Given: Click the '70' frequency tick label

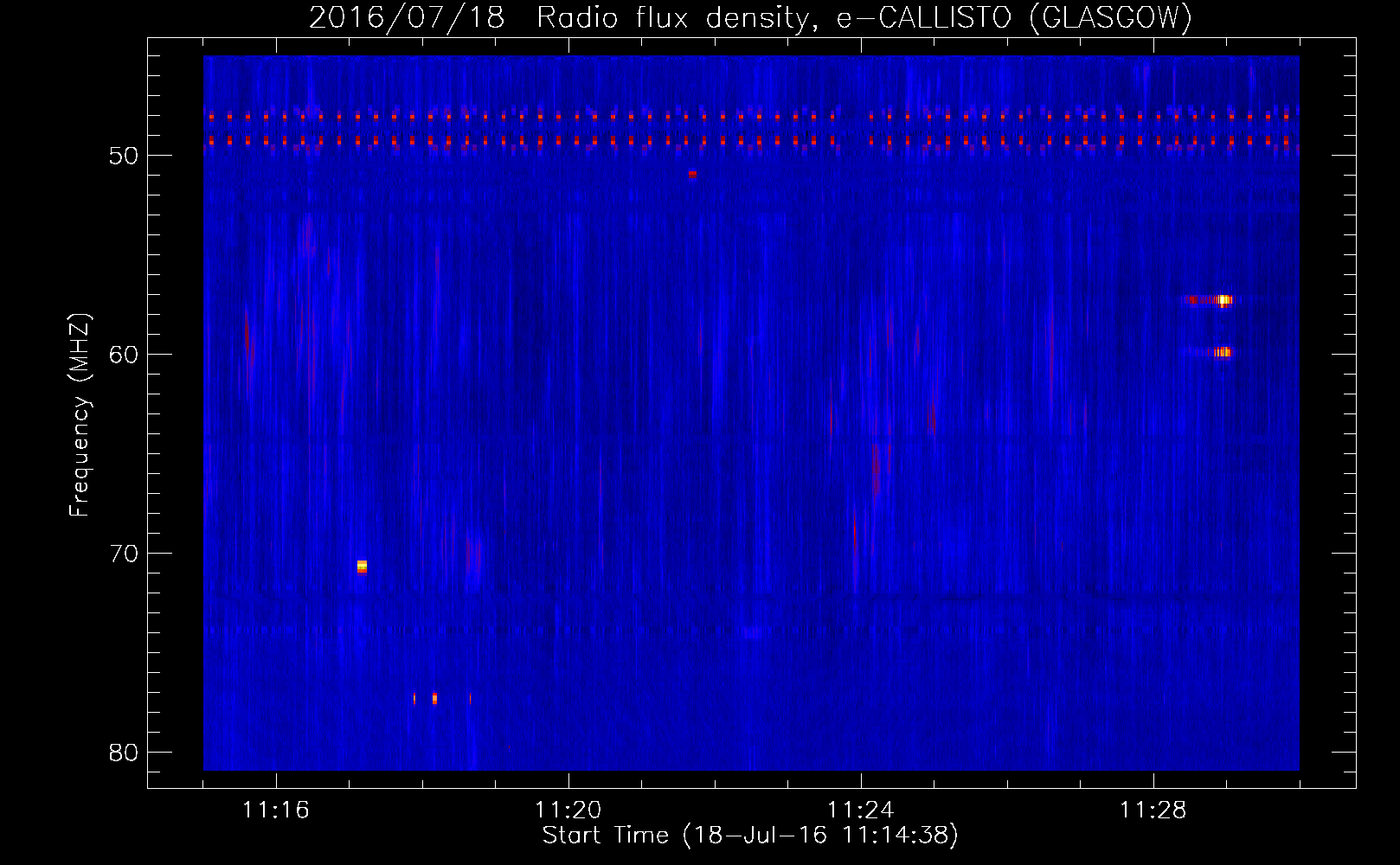Looking at the screenshot, I should 124,554.
